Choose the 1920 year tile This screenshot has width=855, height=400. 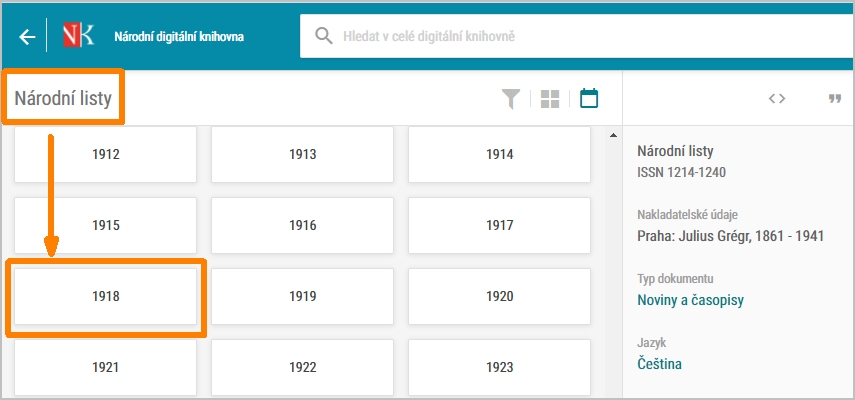(x=499, y=296)
